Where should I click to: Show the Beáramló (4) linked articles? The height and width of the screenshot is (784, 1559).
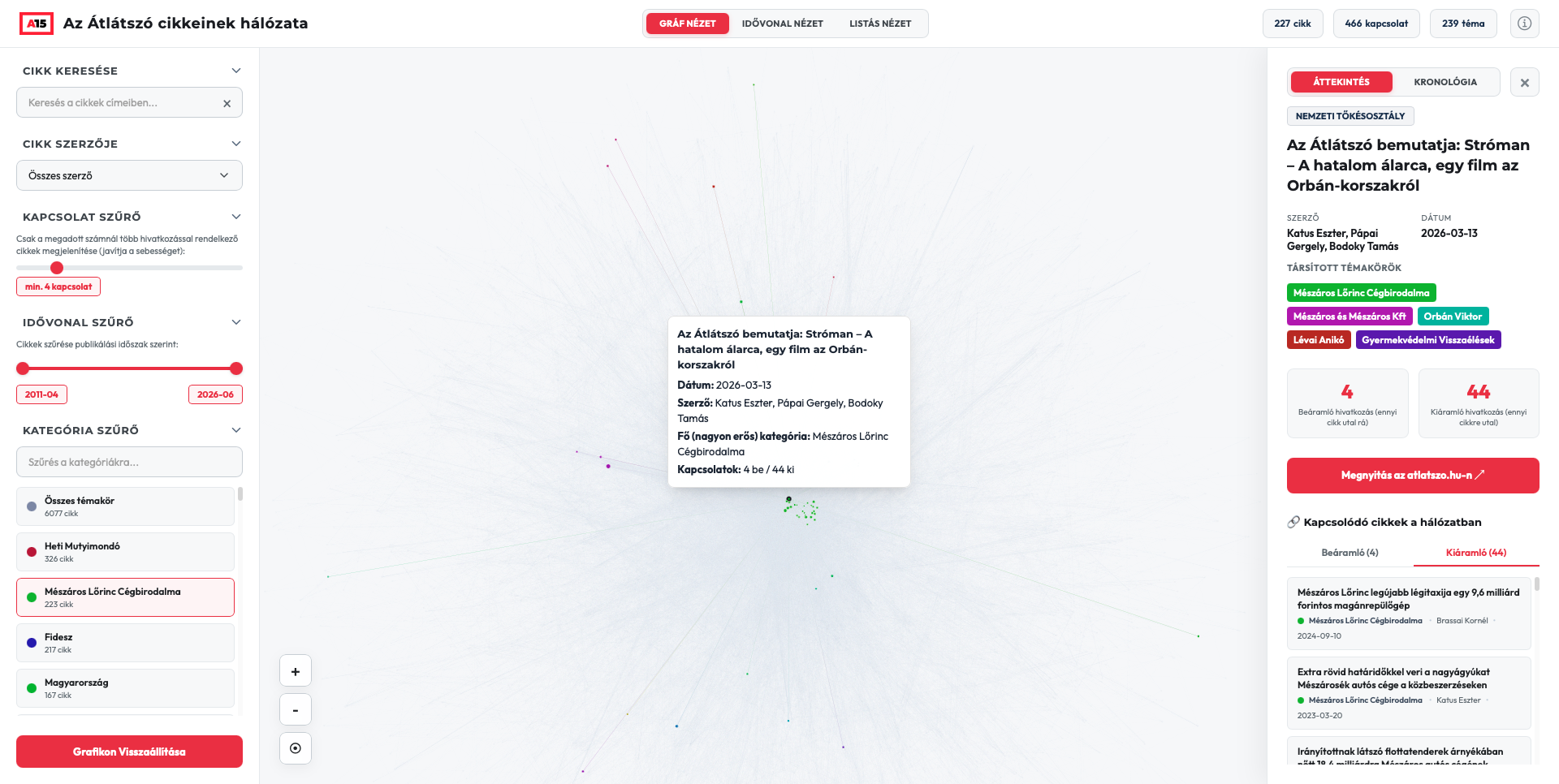pyautogui.click(x=1350, y=553)
